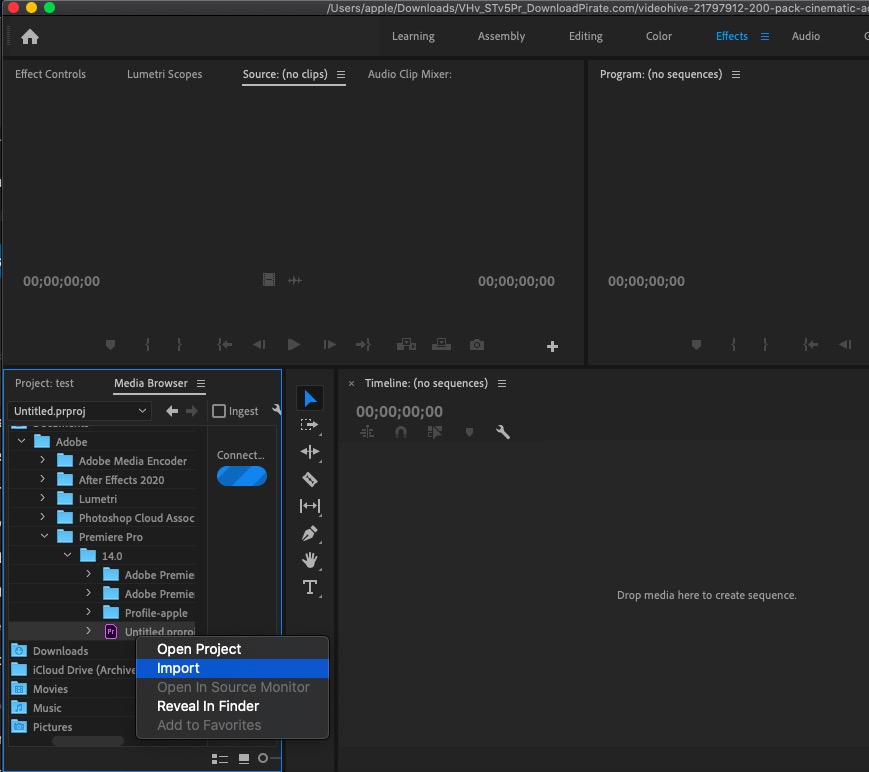The width and height of the screenshot is (869, 772).
Task: Switch to the Effect Controls tab
Action: point(50,74)
